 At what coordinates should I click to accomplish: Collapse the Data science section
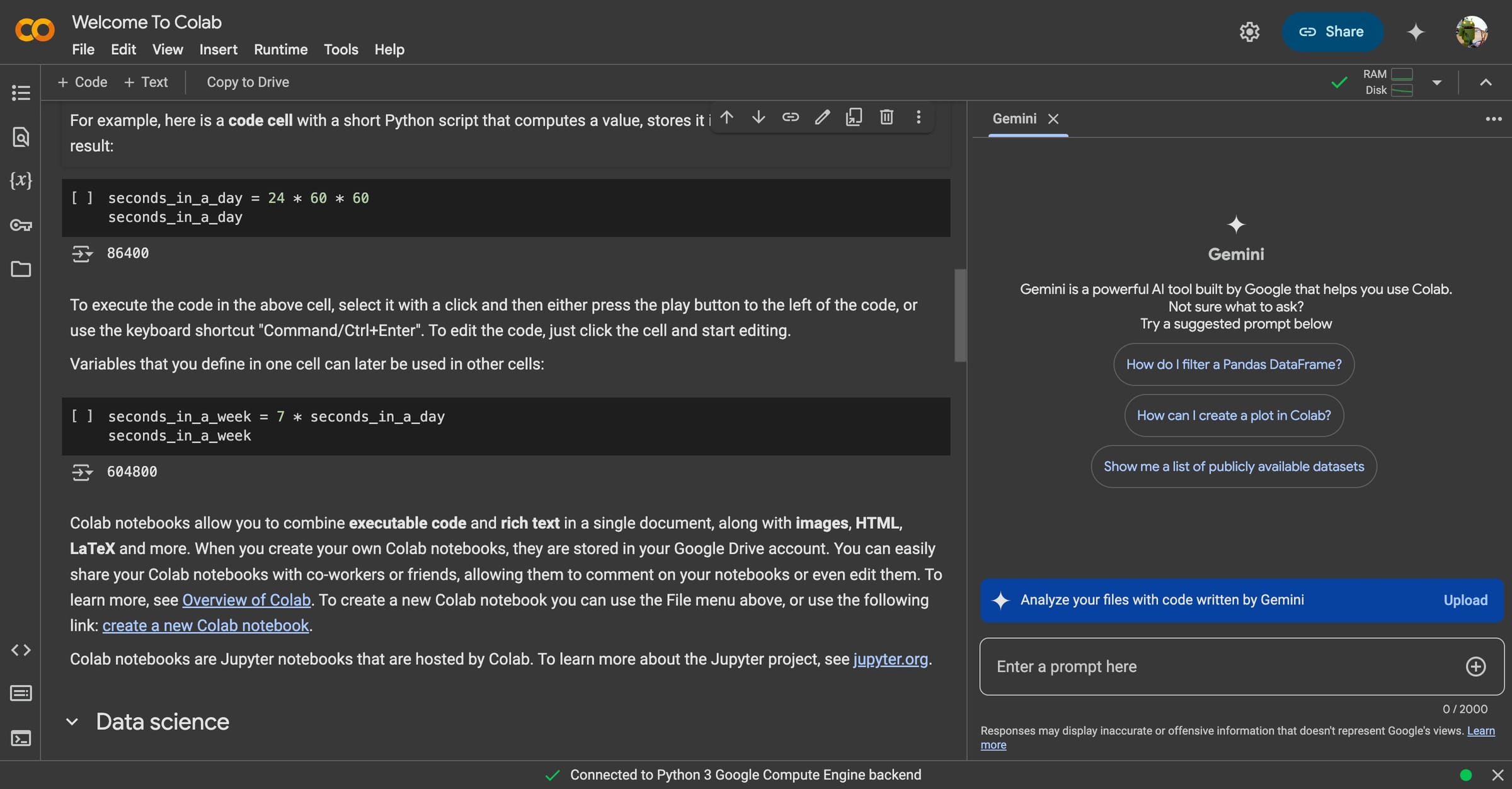coord(72,722)
